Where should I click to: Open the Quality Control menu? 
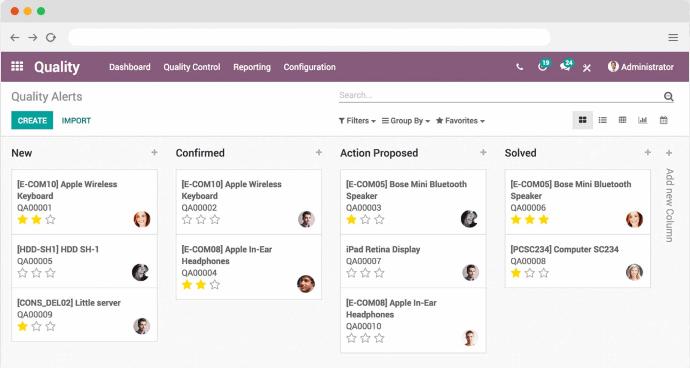click(x=192, y=67)
